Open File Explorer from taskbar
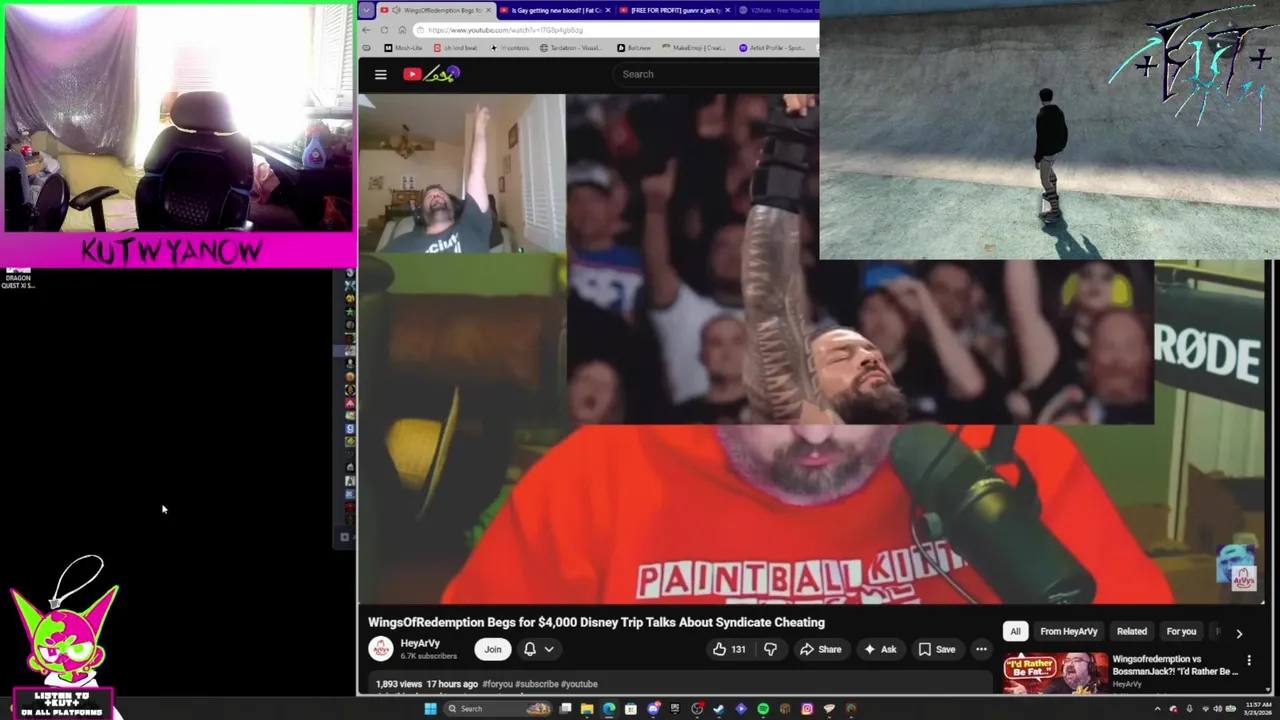This screenshot has width=1280, height=720. [x=587, y=709]
